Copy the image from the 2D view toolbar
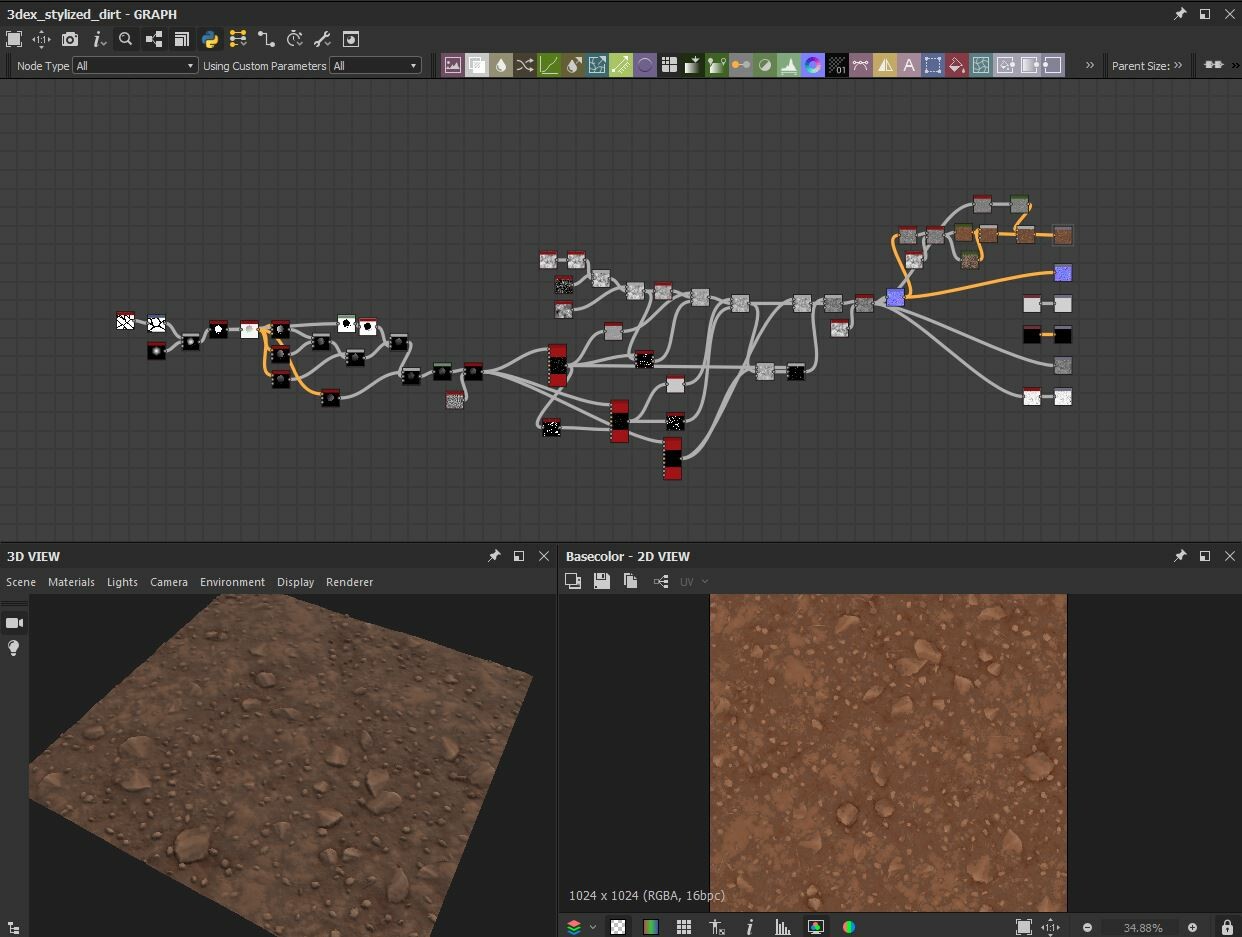 coord(630,581)
